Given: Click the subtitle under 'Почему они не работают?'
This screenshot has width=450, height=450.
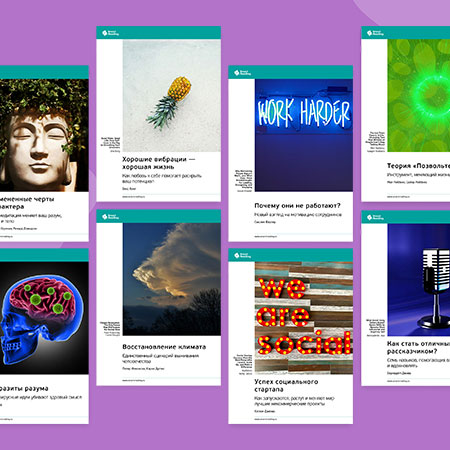Looking at the screenshot, I should [x=298, y=215].
